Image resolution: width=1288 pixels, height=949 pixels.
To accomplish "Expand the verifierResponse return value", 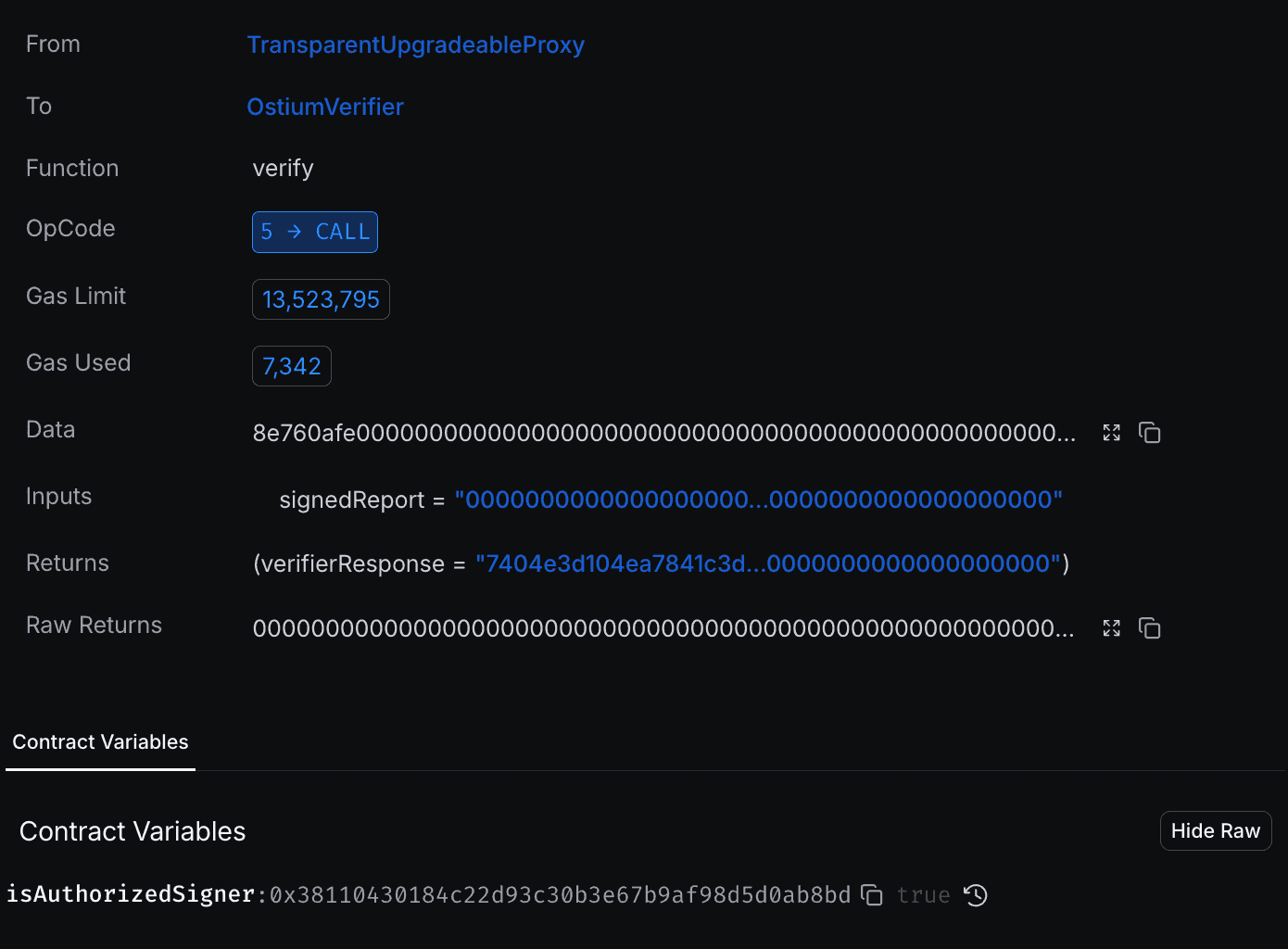I will (x=768, y=563).
